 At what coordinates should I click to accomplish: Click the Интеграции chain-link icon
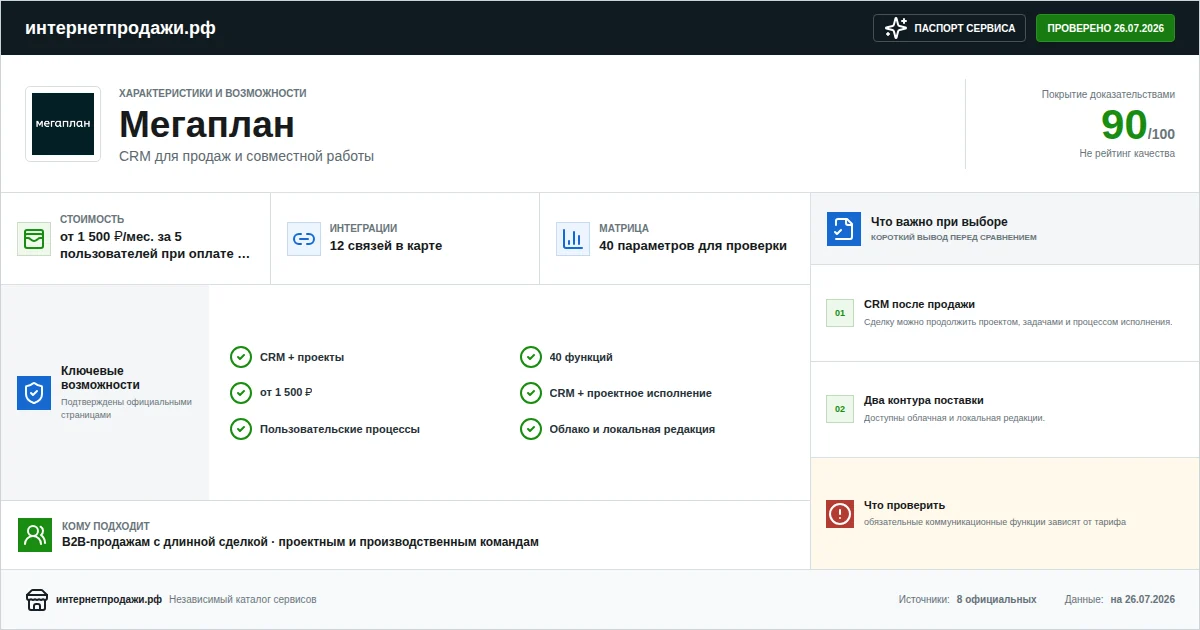(304, 239)
